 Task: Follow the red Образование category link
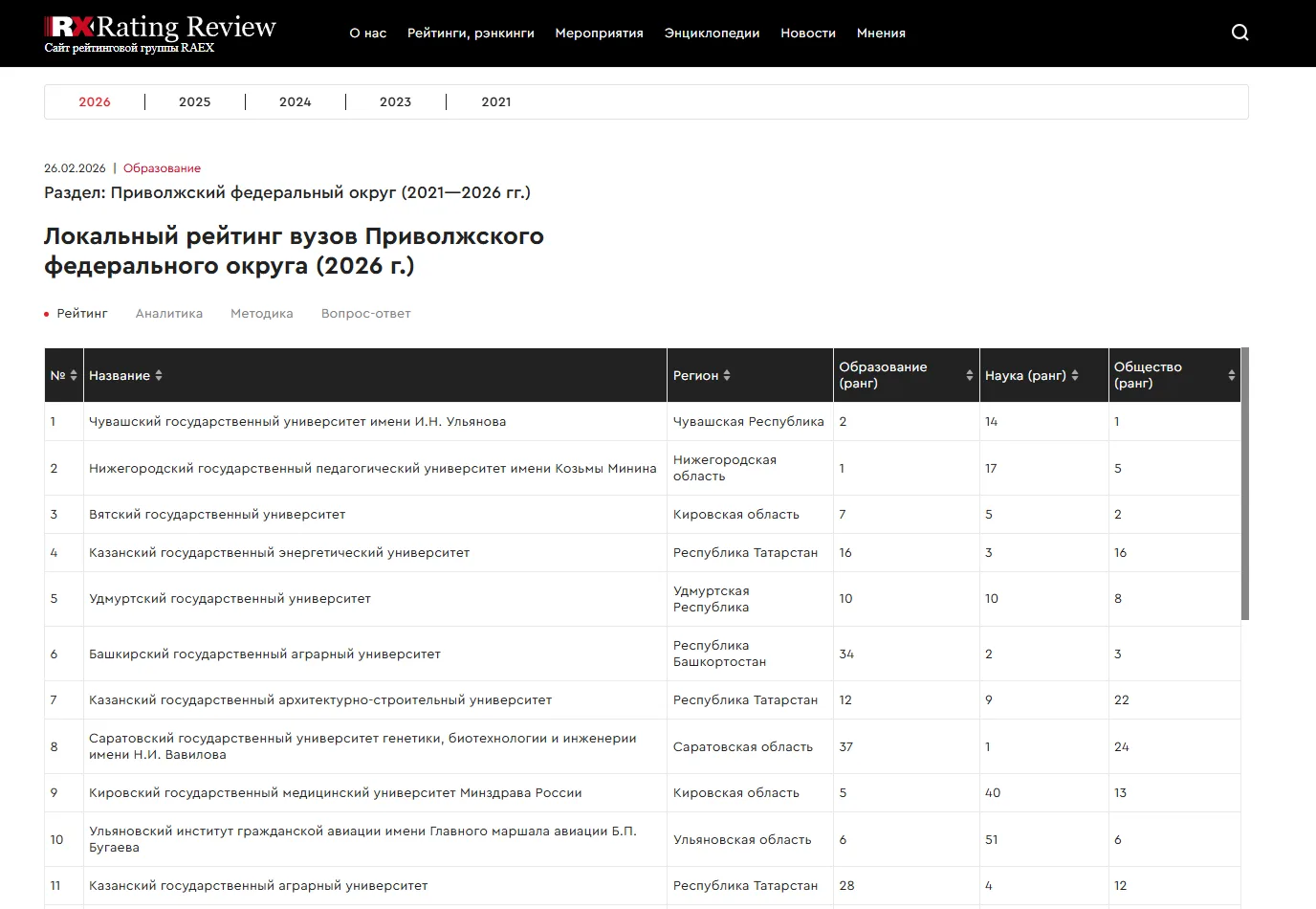tap(162, 168)
